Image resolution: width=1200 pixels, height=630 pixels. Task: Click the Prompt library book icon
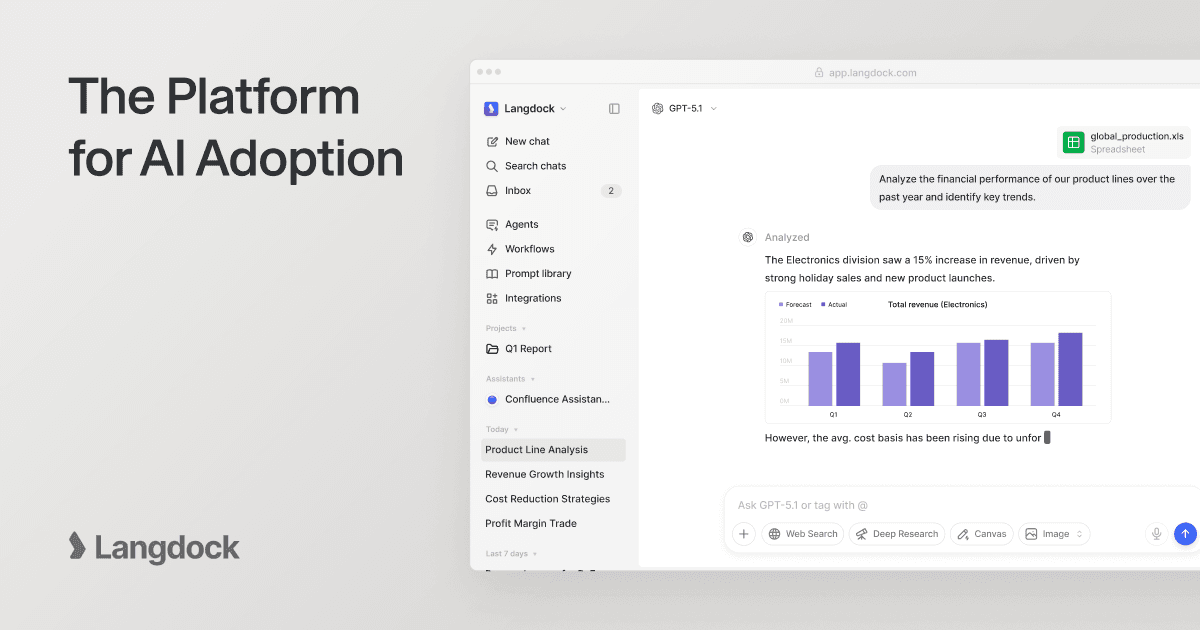pyautogui.click(x=492, y=274)
